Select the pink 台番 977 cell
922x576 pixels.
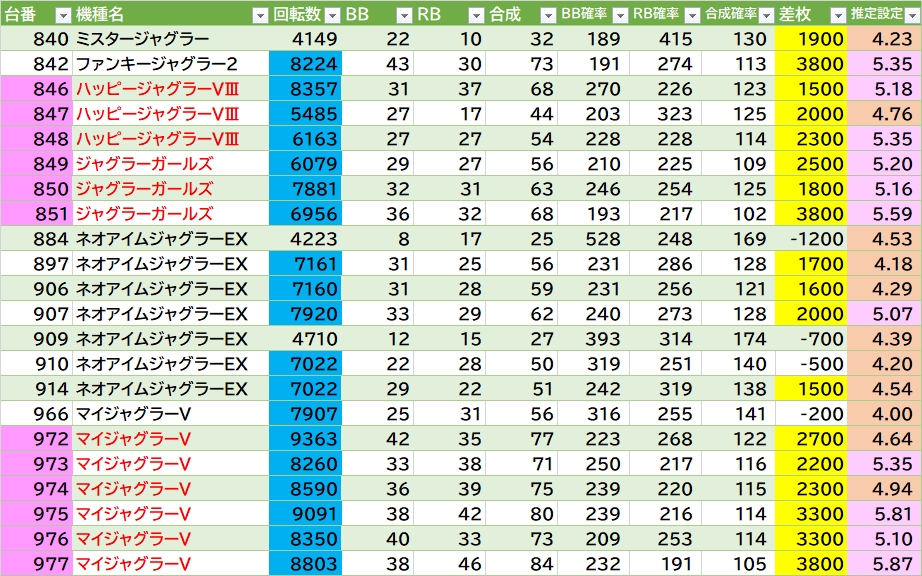click(36, 563)
